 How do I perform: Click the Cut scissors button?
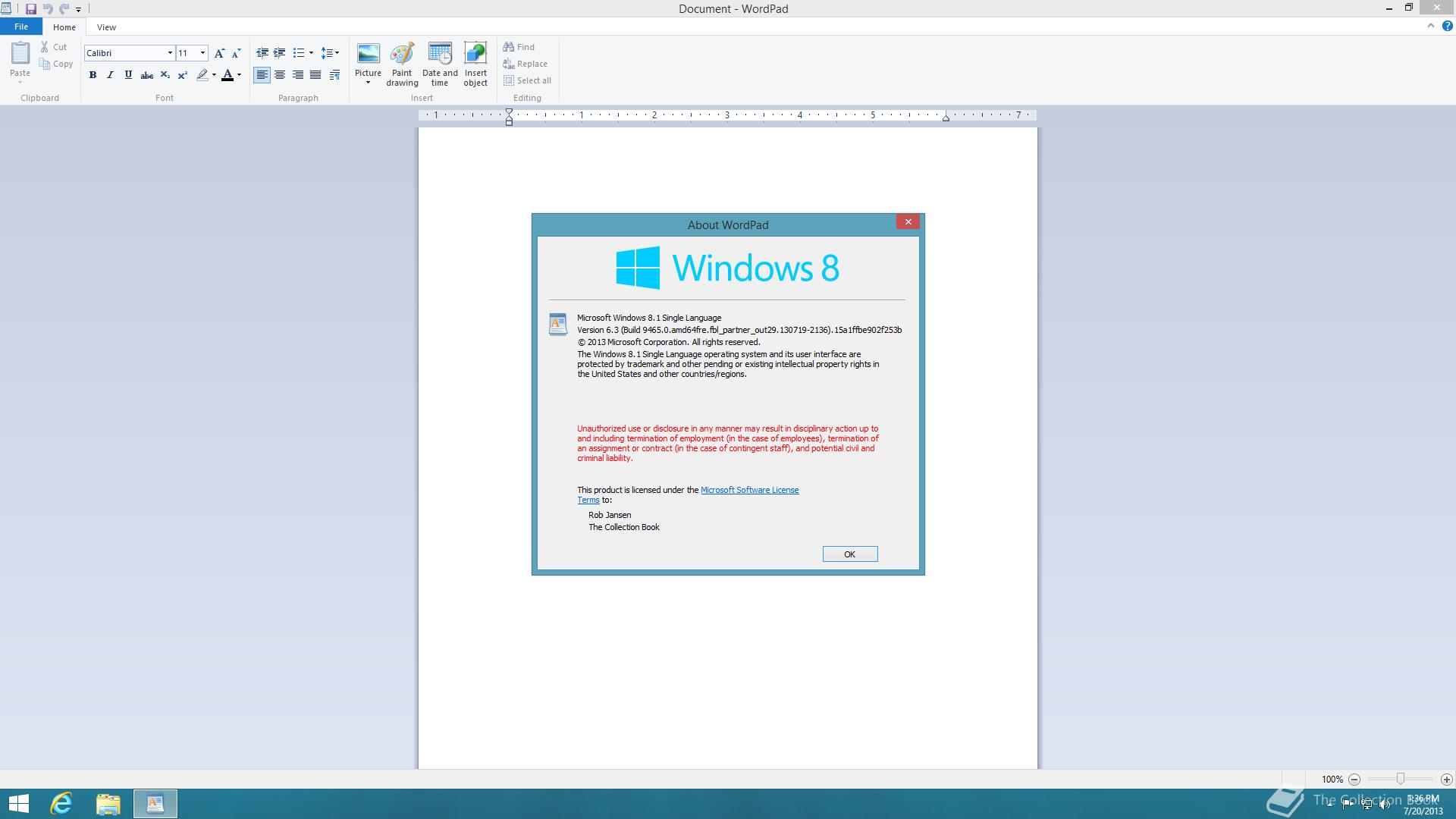pyautogui.click(x=54, y=47)
